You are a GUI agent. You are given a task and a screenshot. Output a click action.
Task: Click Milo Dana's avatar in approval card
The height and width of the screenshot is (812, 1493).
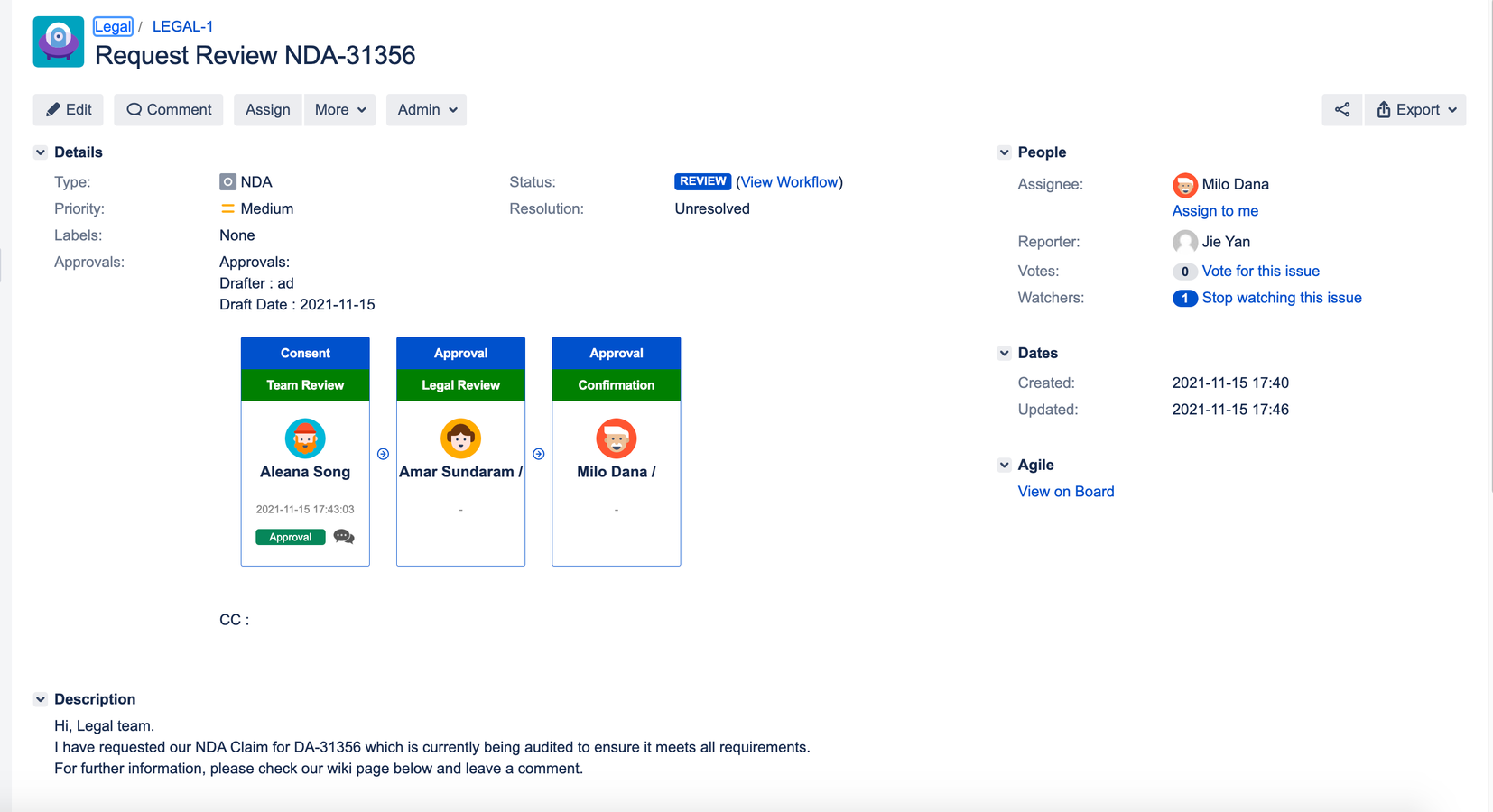point(617,438)
